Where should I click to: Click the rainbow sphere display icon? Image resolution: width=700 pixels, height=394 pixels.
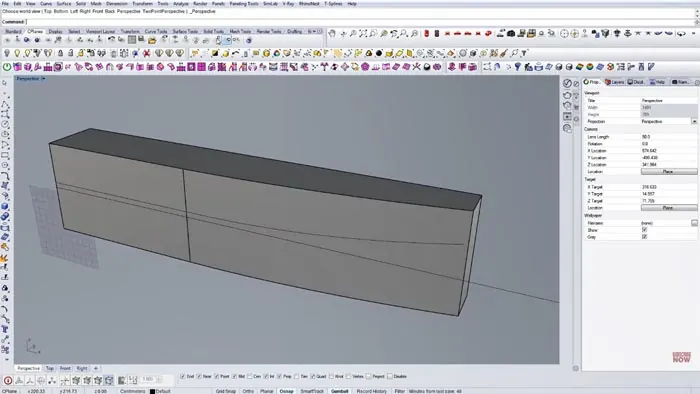point(590,67)
